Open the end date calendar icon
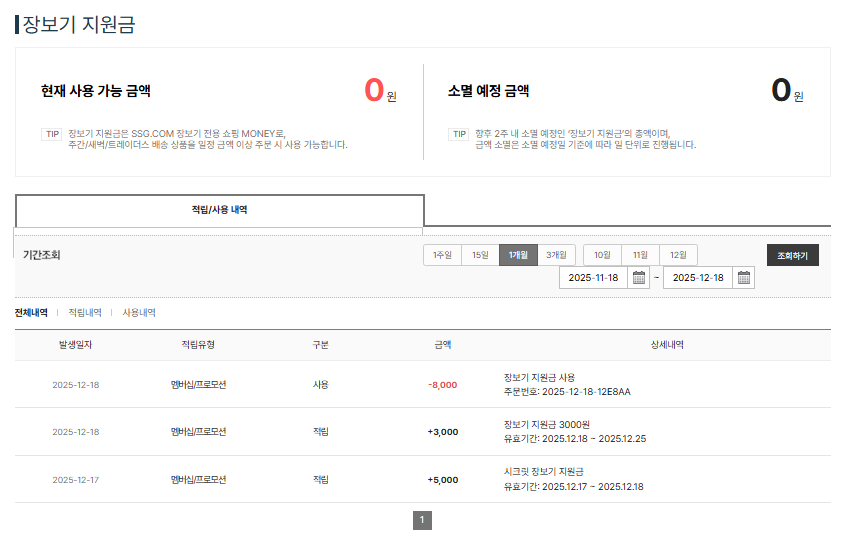The image size is (866, 538). (x=744, y=278)
